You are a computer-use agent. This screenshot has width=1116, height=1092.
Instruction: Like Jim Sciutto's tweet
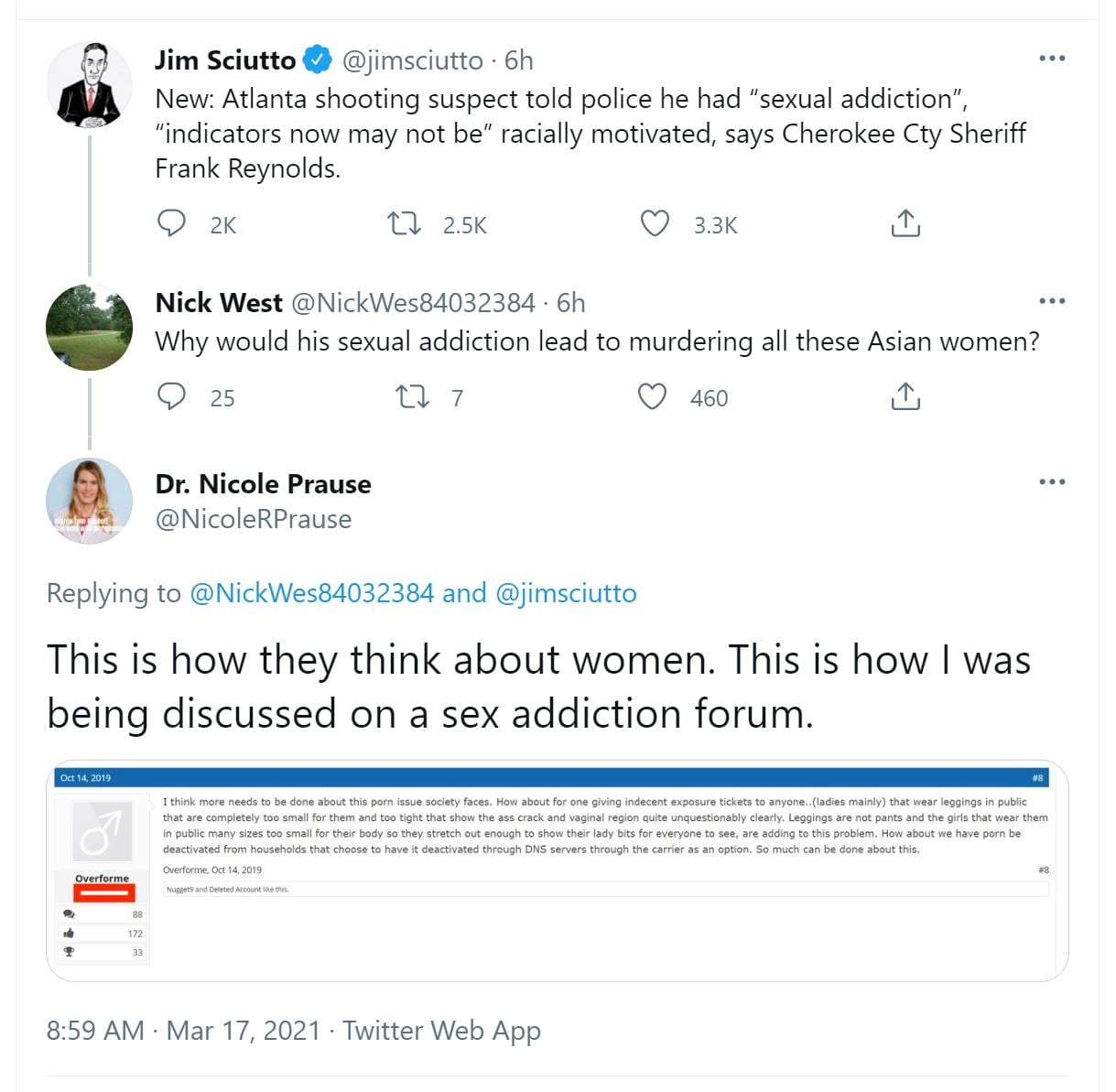tap(654, 223)
